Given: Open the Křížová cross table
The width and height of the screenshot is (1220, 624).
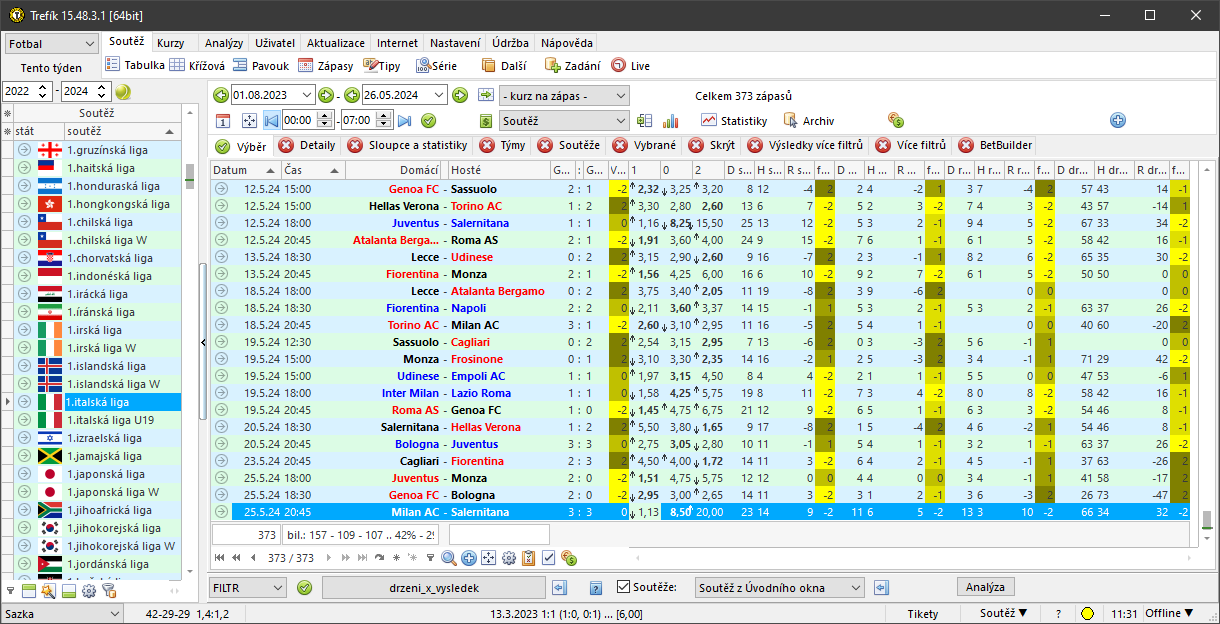Looking at the screenshot, I should (x=197, y=66).
